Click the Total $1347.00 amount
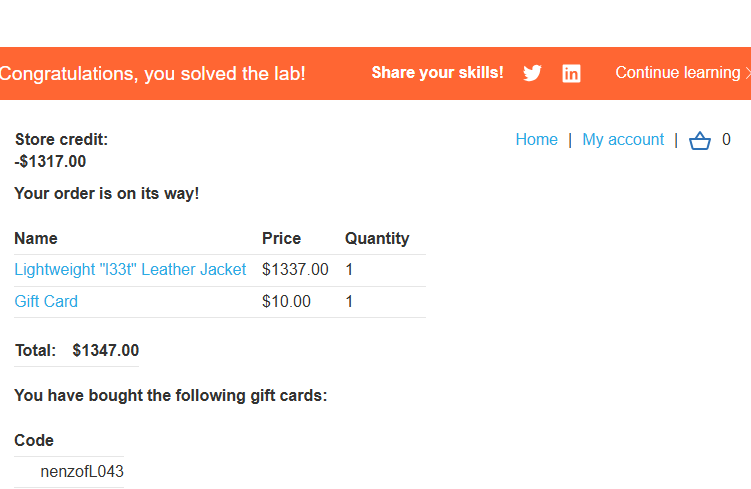This screenshot has width=751, height=489. 105,351
